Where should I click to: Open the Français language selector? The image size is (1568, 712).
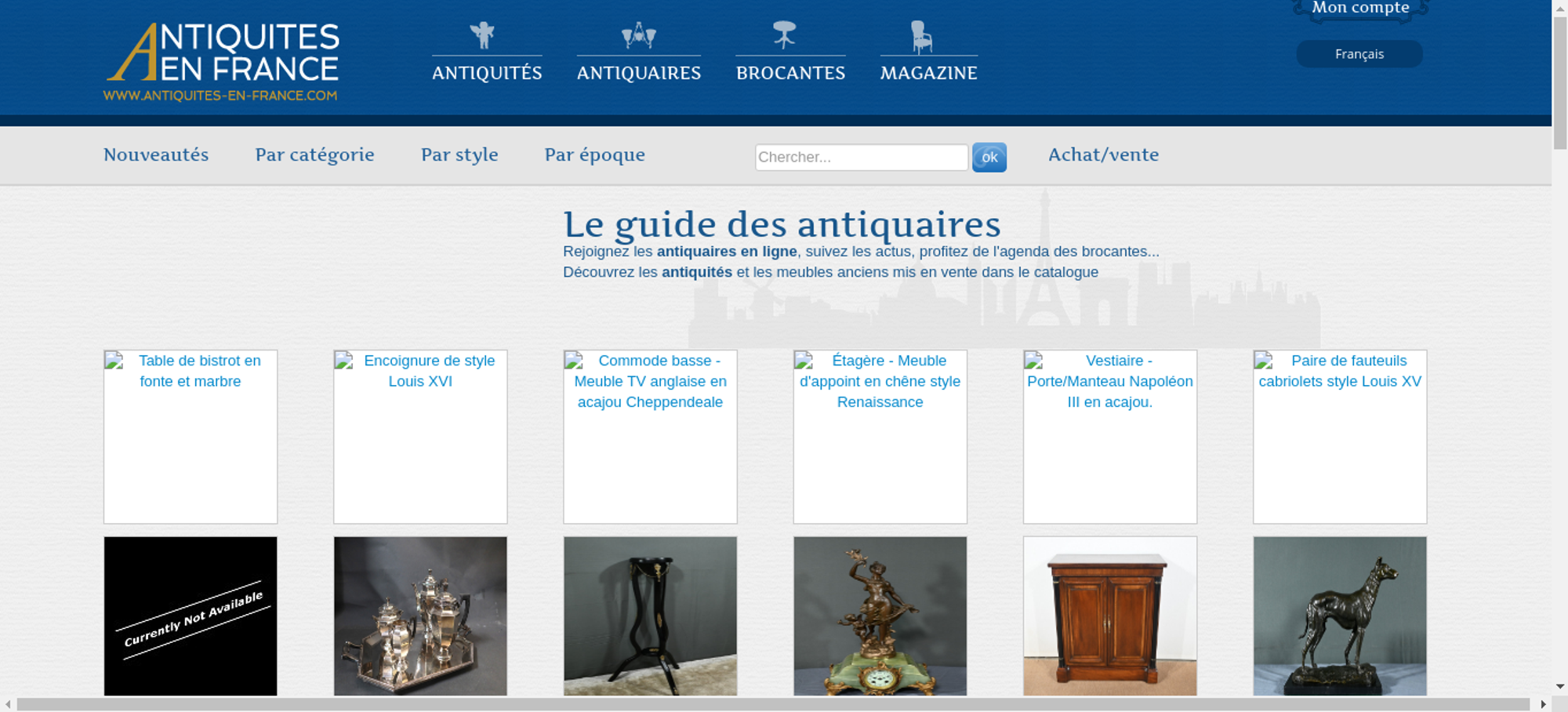tap(1359, 54)
